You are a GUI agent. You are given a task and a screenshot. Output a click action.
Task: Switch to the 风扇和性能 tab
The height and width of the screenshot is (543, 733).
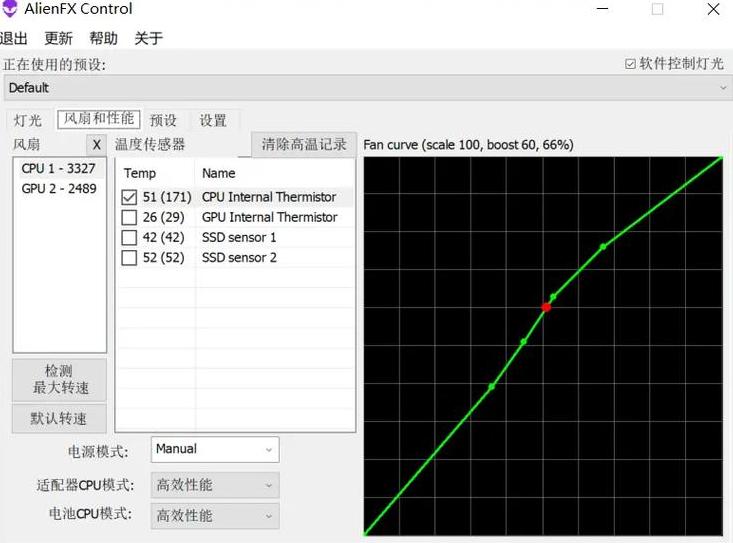click(99, 119)
